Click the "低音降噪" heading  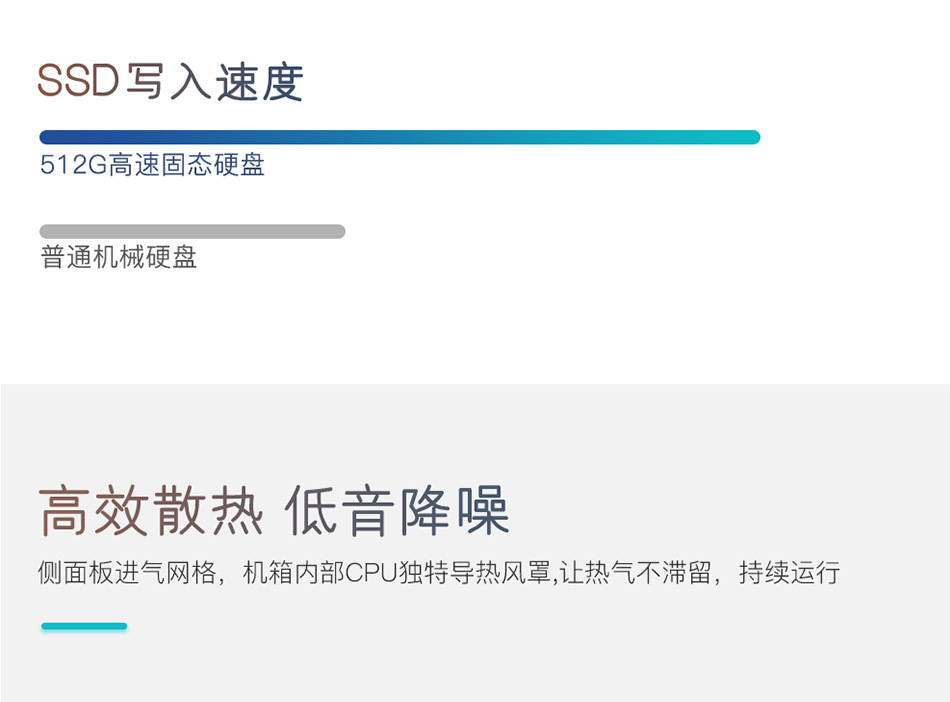point(397,511)
